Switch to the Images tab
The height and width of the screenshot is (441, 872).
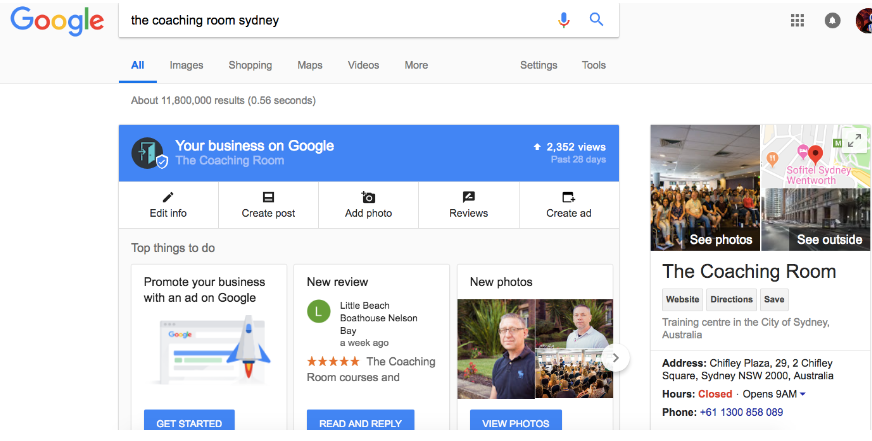click(186, 65)
